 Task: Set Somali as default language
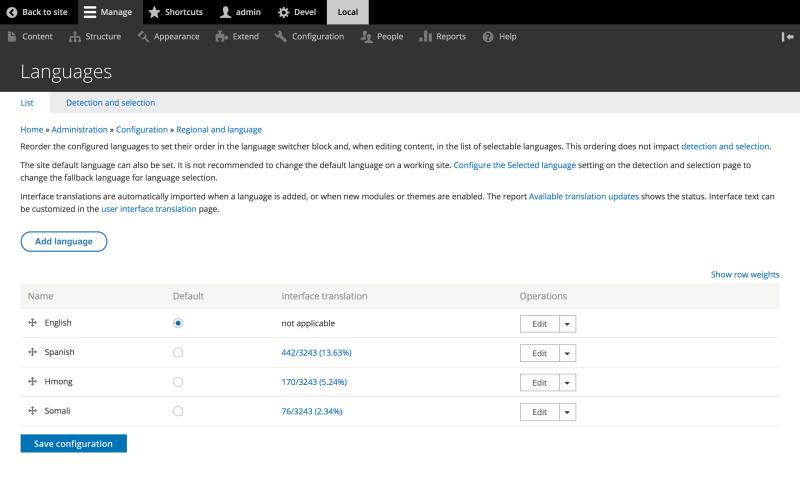[178, 411]
